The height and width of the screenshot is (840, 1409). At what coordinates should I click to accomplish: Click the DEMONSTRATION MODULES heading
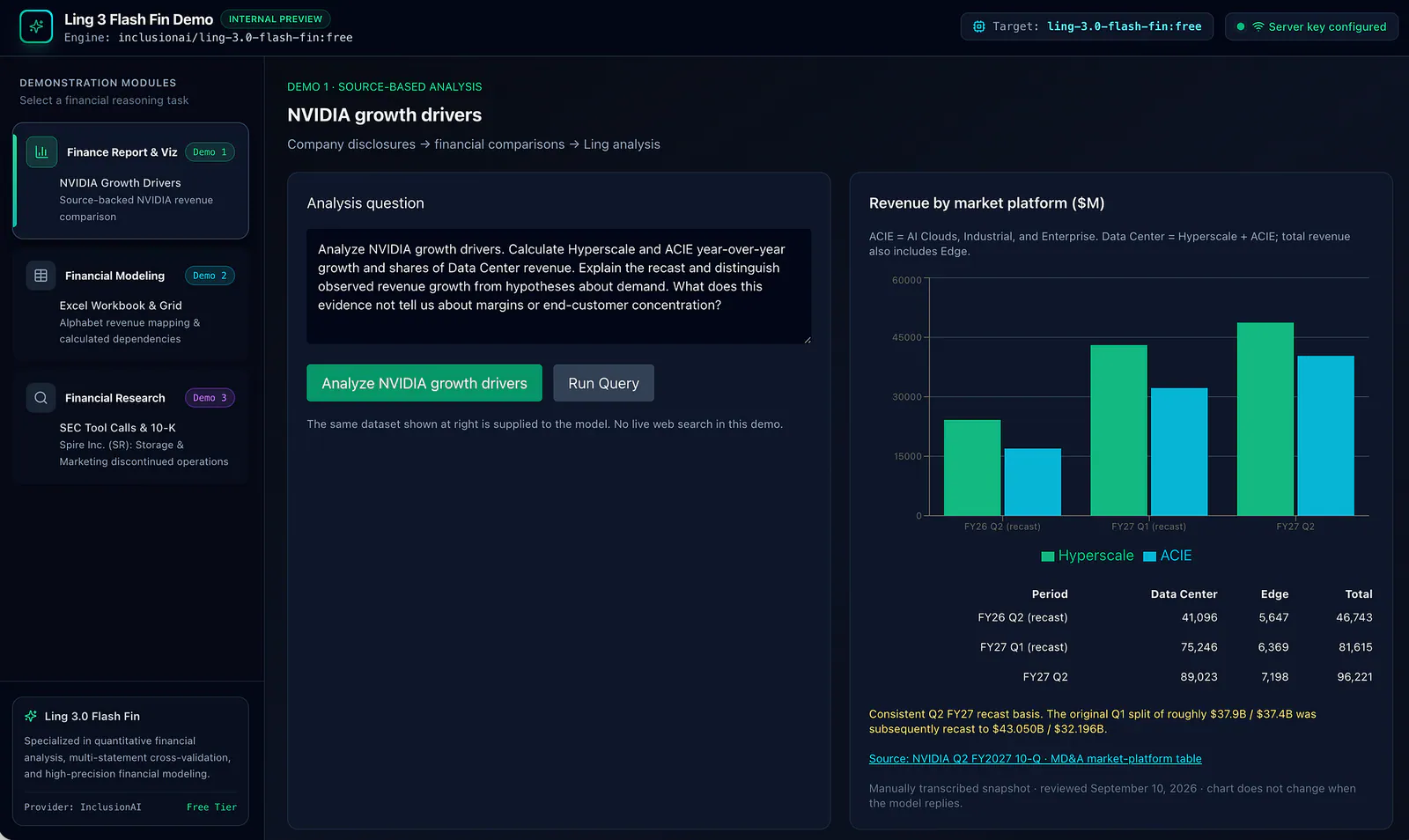[x=98, y=83]
